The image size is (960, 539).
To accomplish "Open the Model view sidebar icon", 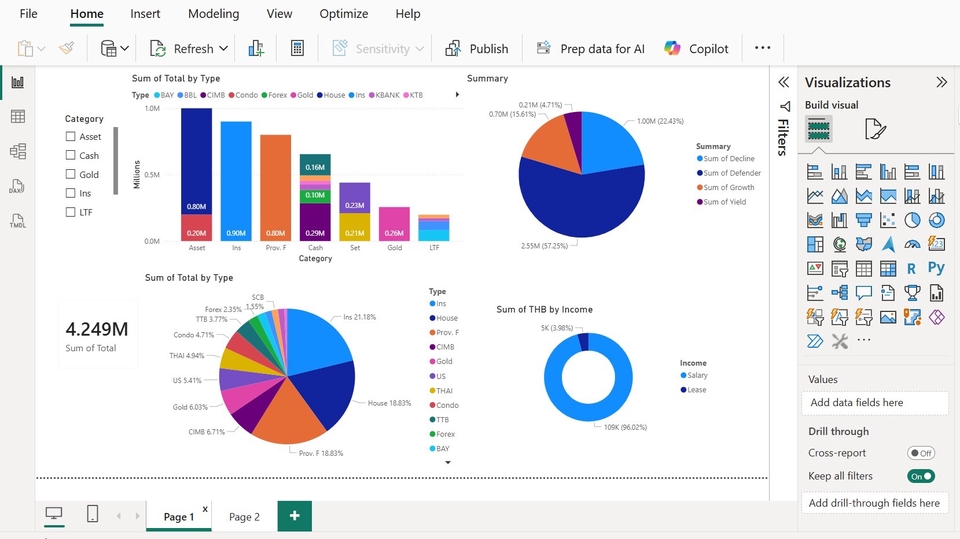I will tap(18, 151).
